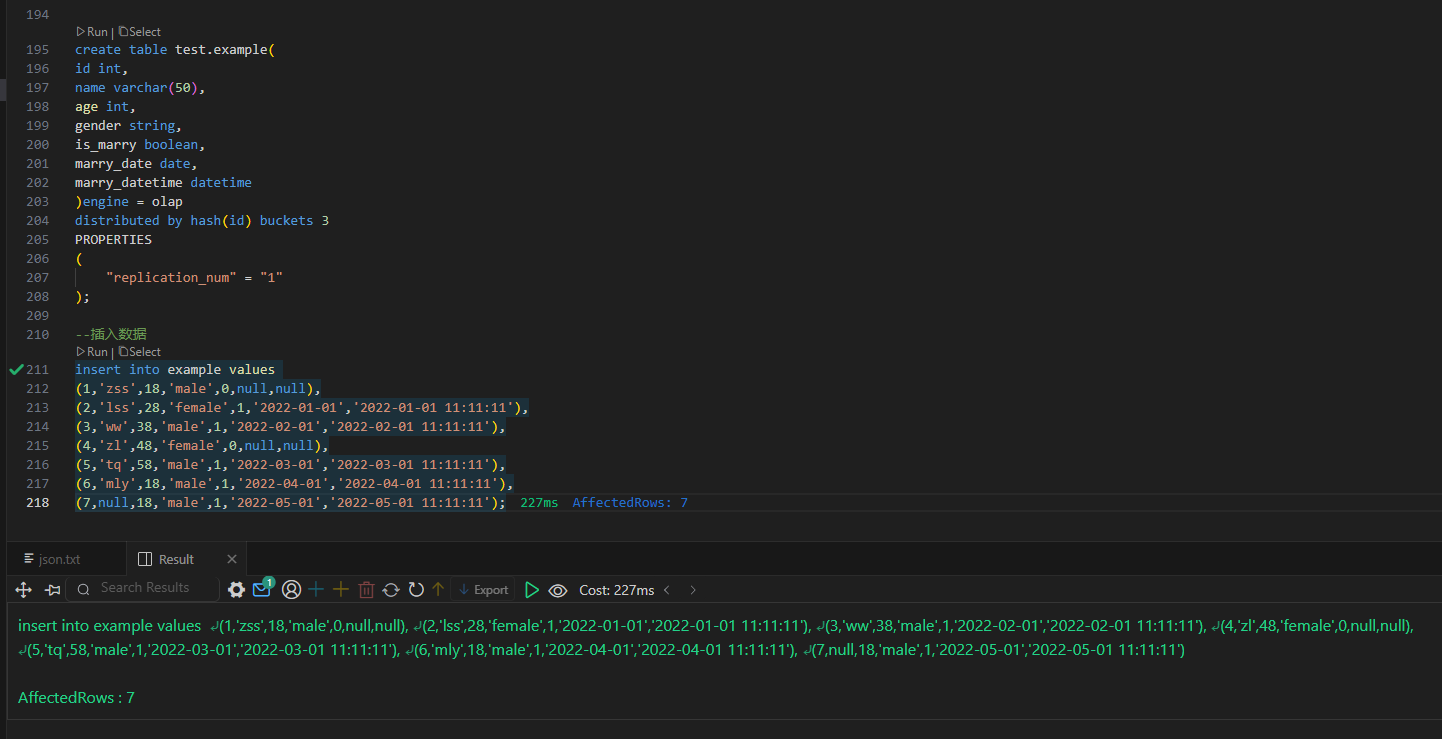Open result settings gear icon
The image size is (1442, 739).
point(236,590)
